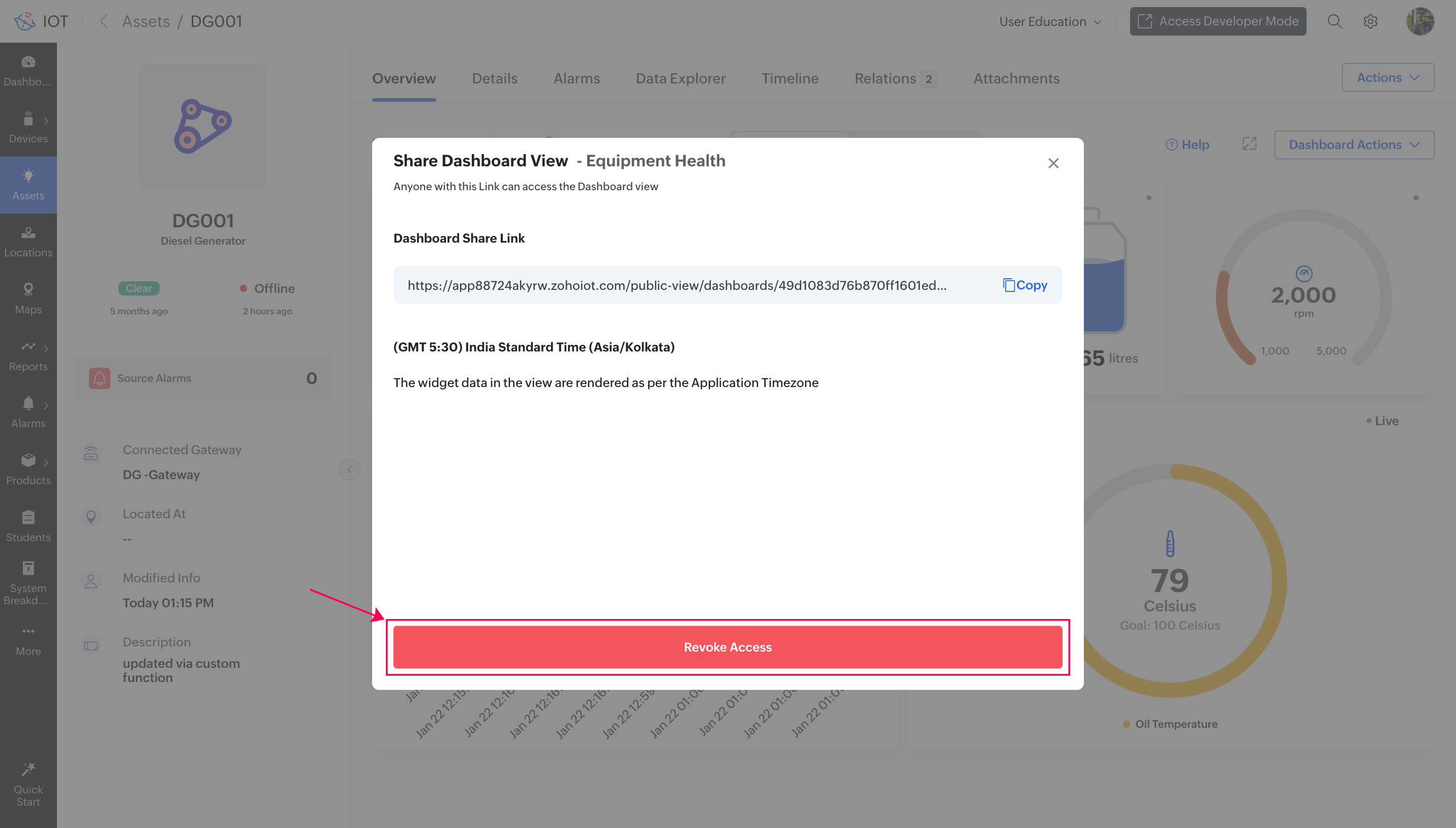Collapse the asset info side panel

(349, 469)
